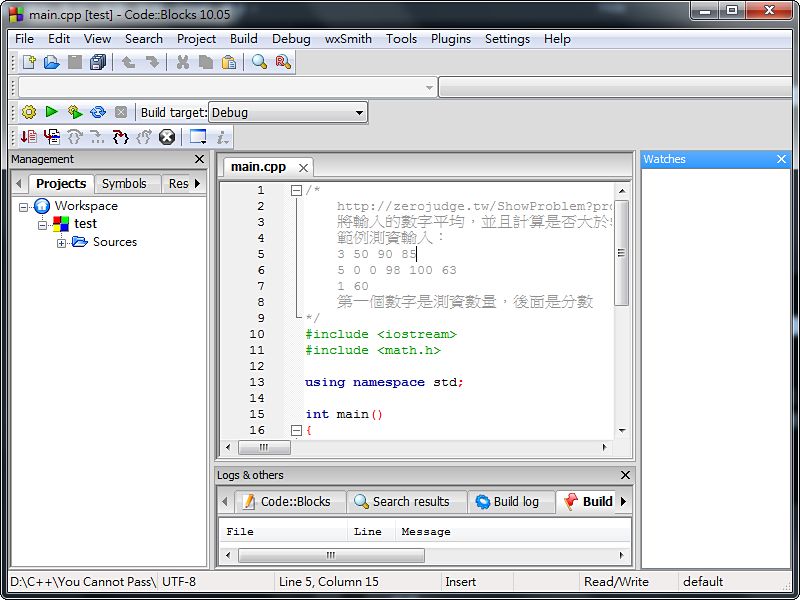Screen dimensions: 800x600
Task: Click the Undo arrow icon
Action: (129, 62)
